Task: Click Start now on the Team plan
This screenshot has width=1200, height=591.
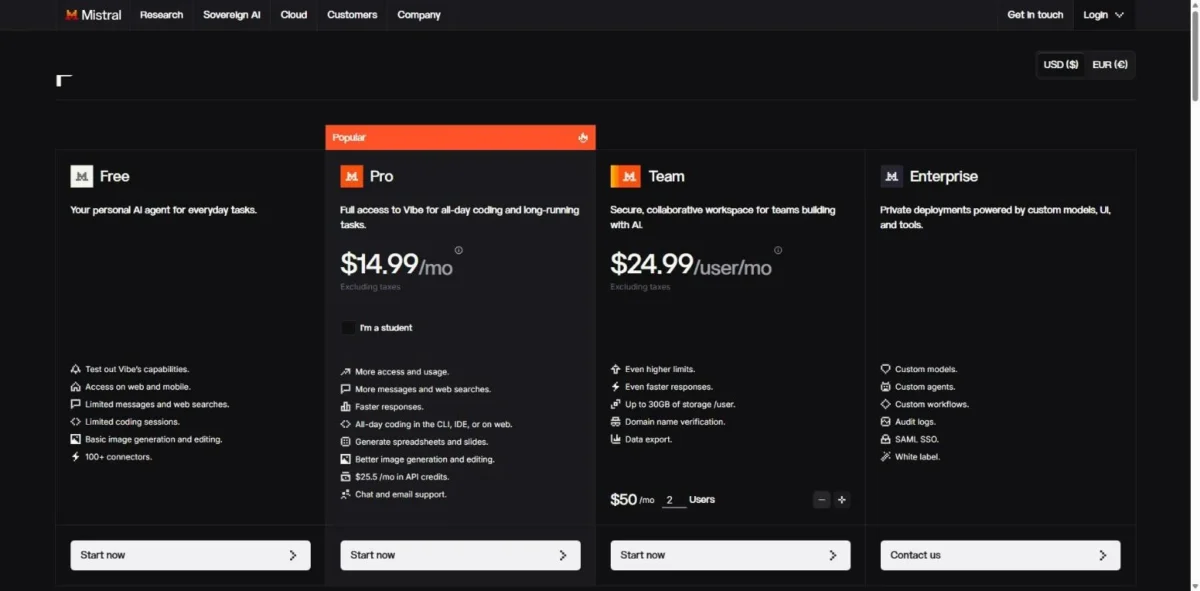Action: click(x=730, y=555)
